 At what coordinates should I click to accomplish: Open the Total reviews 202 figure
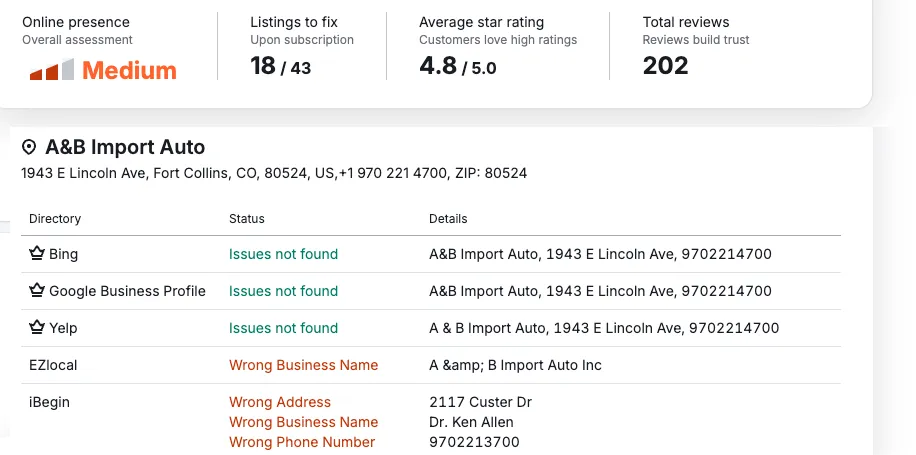coord(665,66)
